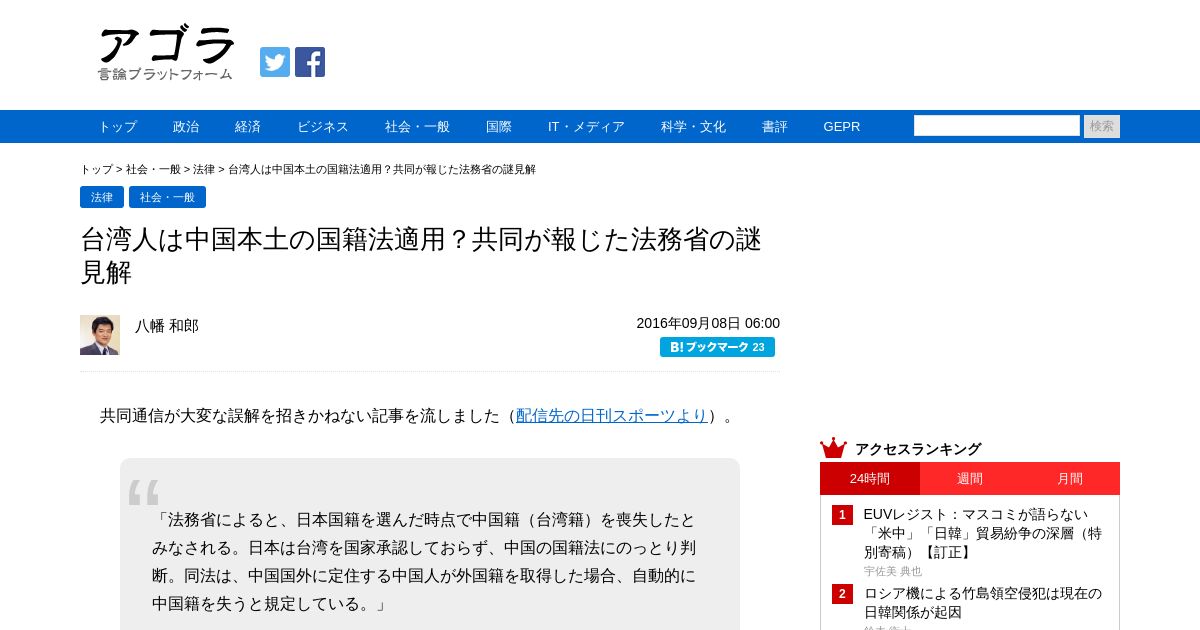Focus the search input field
This screenshot has height=630, width=1200.
[x=997, y=126]
